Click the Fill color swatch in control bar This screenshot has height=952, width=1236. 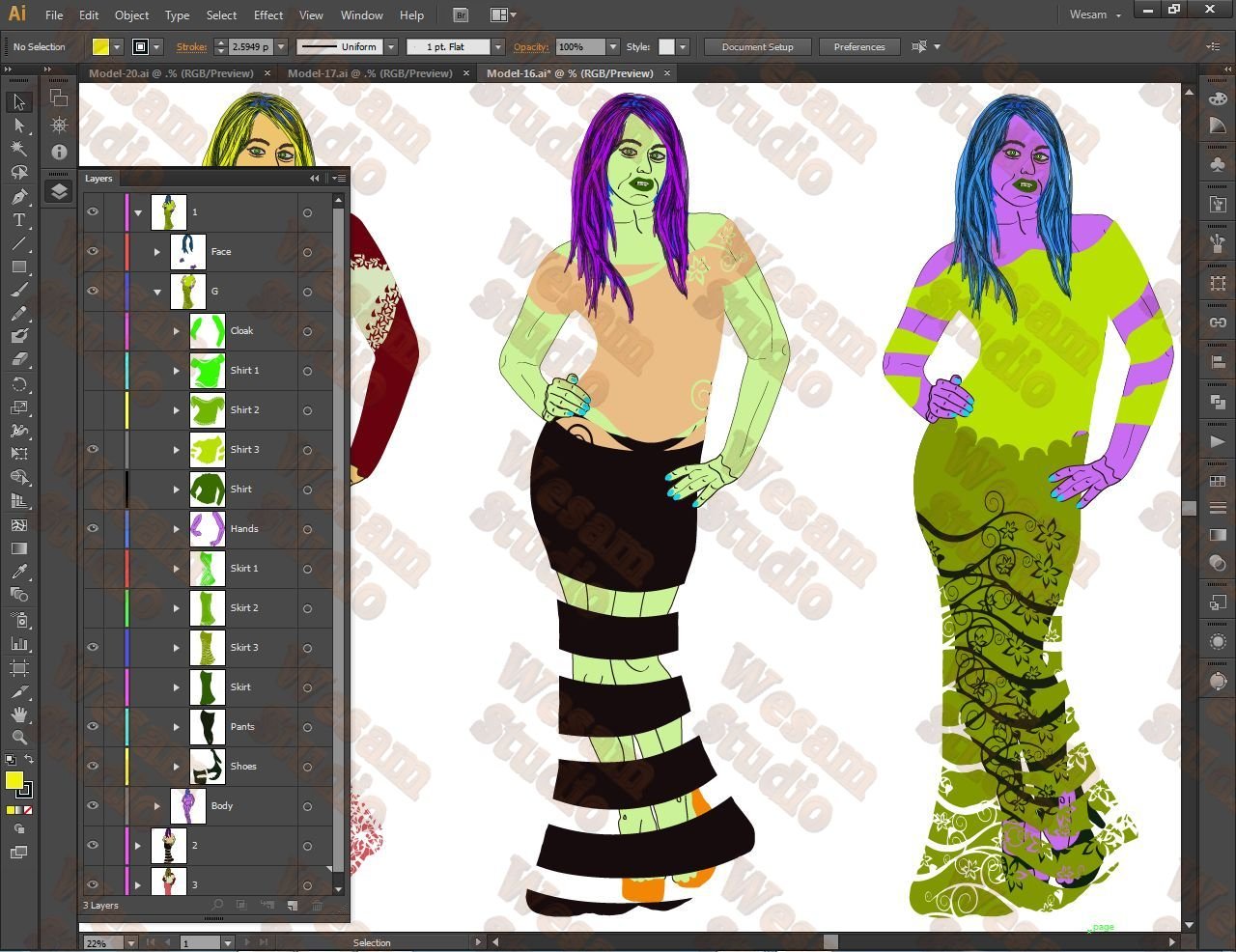(100, 46)
